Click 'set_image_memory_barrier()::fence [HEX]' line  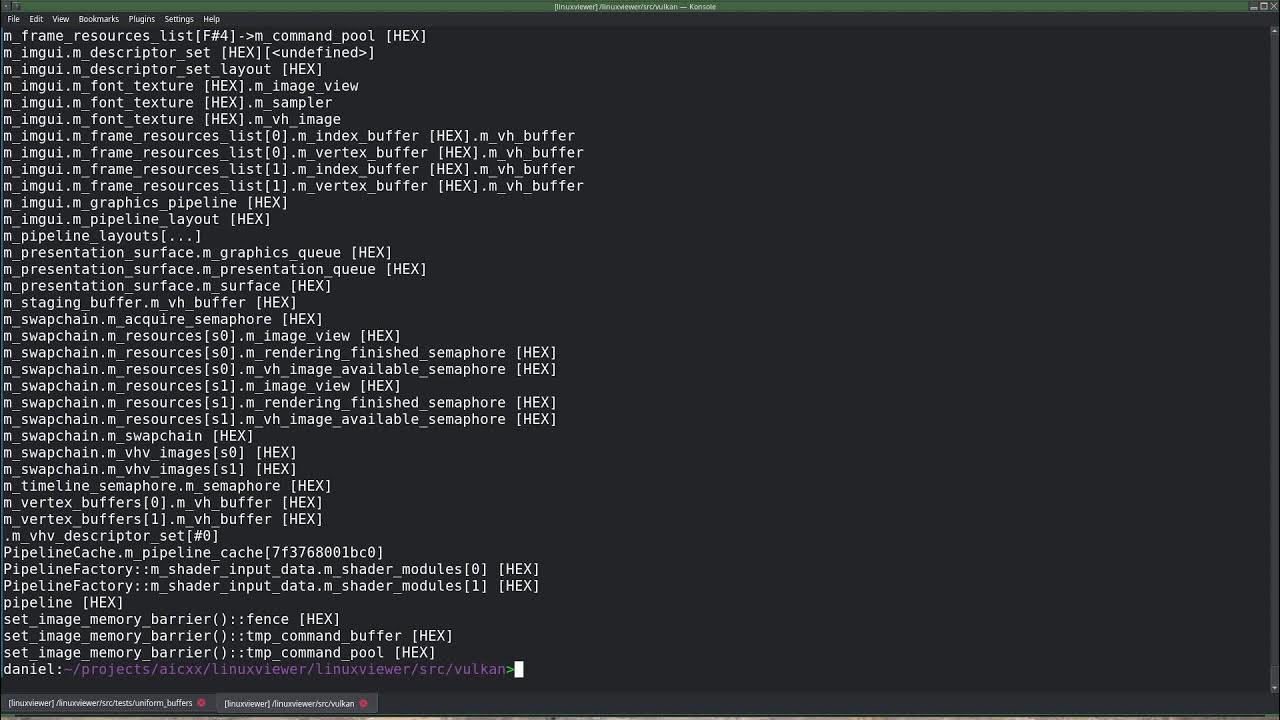click(x=171, y=619)
